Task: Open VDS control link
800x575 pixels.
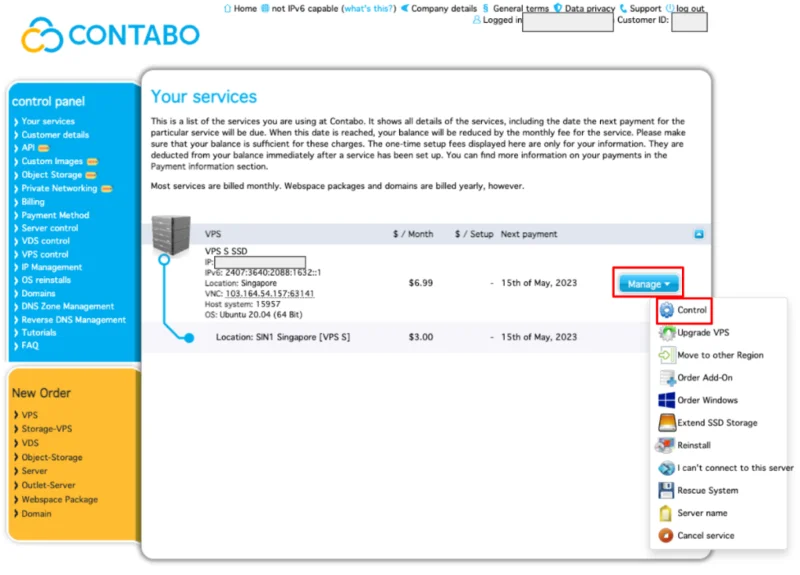Action: pos(45,241)
